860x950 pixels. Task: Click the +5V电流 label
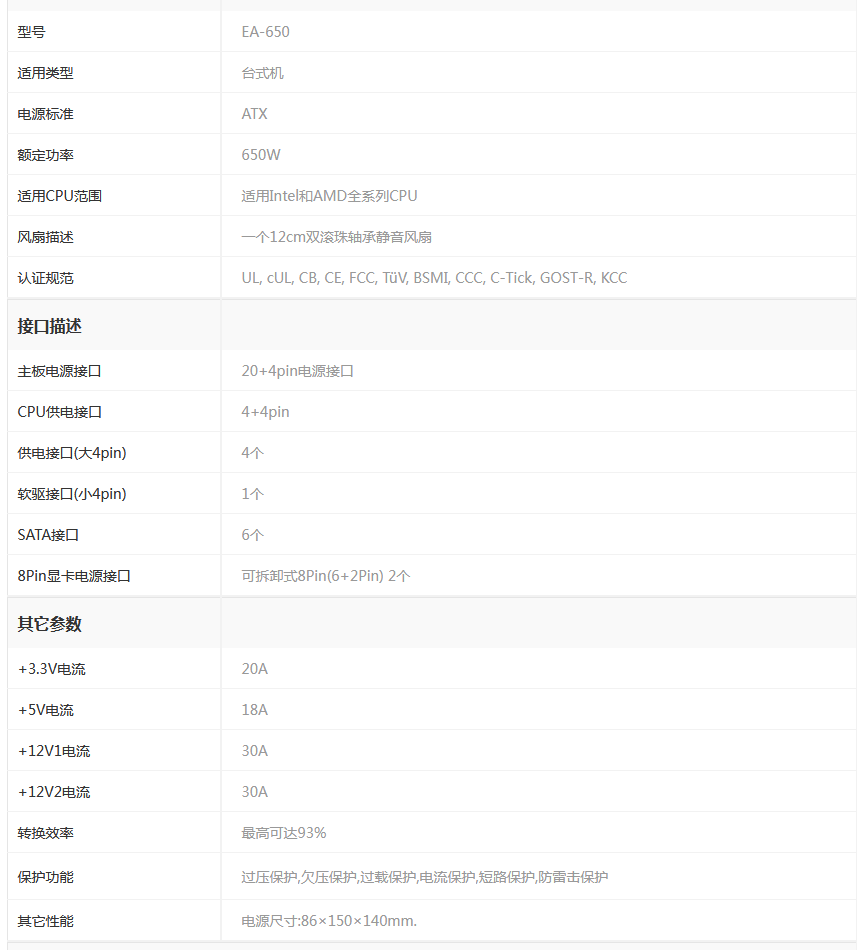[x=45, y=710]
